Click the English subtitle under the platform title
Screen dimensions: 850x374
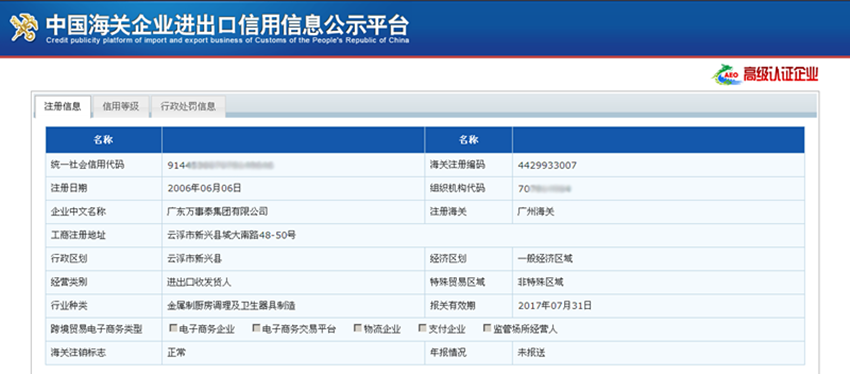228,41
